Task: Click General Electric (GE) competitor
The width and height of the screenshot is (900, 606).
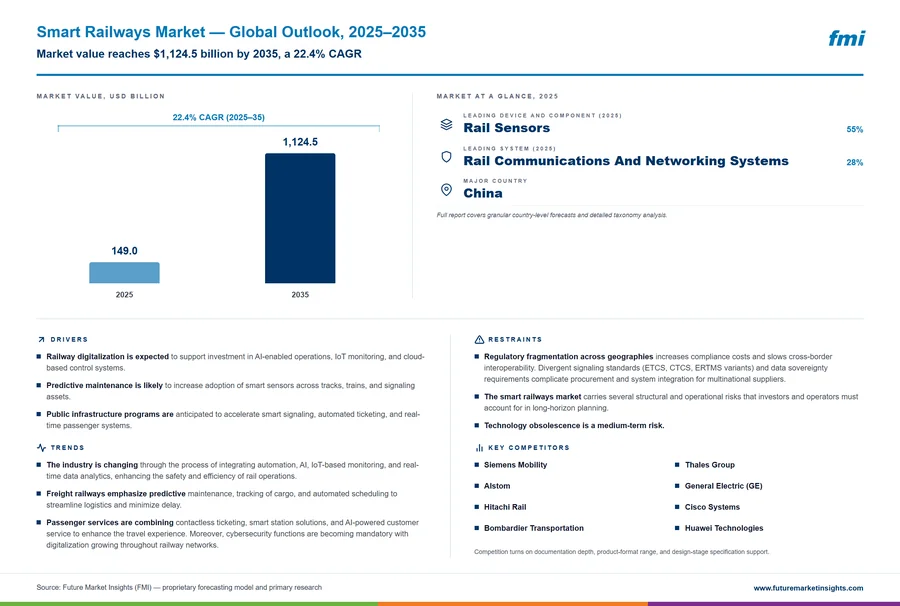Action: [723, 486]
